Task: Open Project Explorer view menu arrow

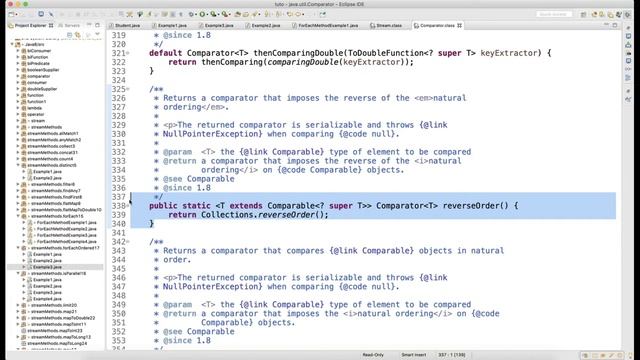Action: 97,35
